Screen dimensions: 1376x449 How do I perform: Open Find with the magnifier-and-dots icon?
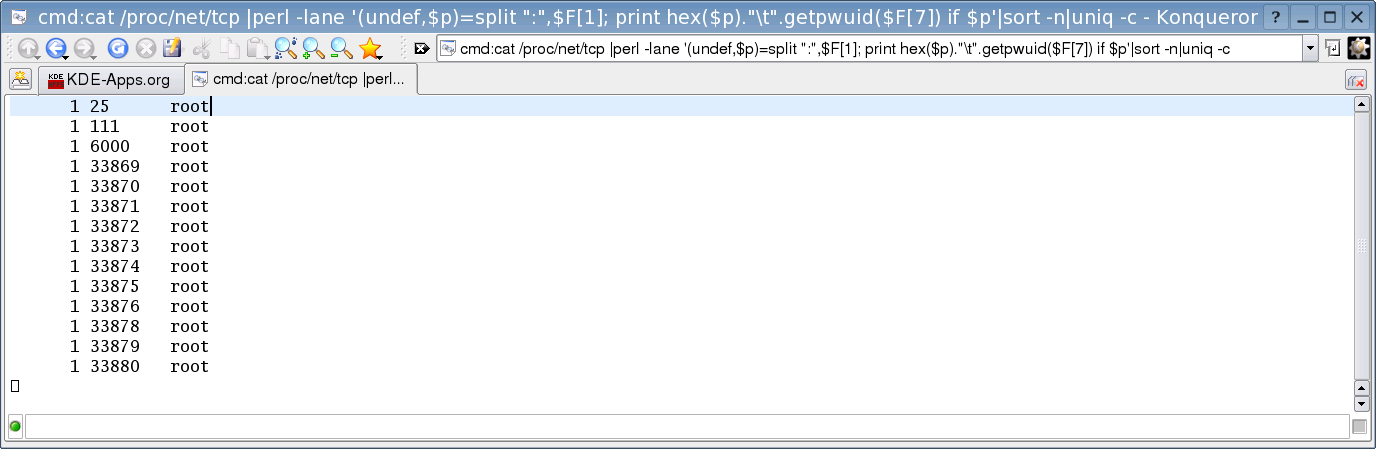coord(286,48)
